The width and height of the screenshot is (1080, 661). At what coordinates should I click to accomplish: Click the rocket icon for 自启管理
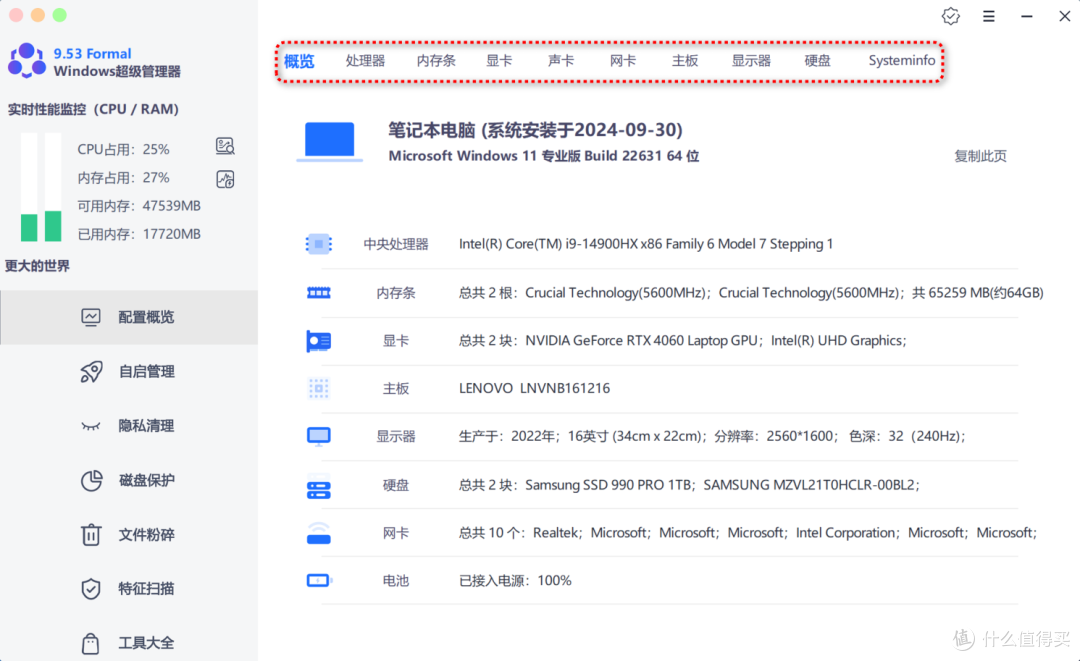(91, 372)
